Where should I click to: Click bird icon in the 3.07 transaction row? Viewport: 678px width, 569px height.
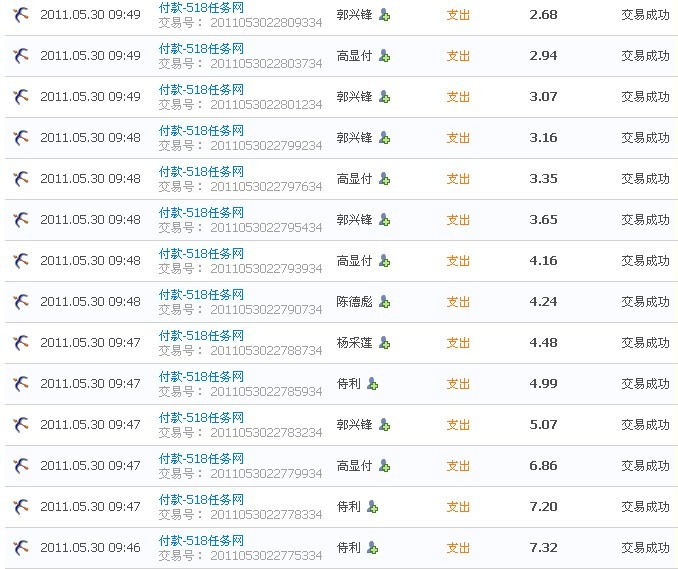click(20, 97)
